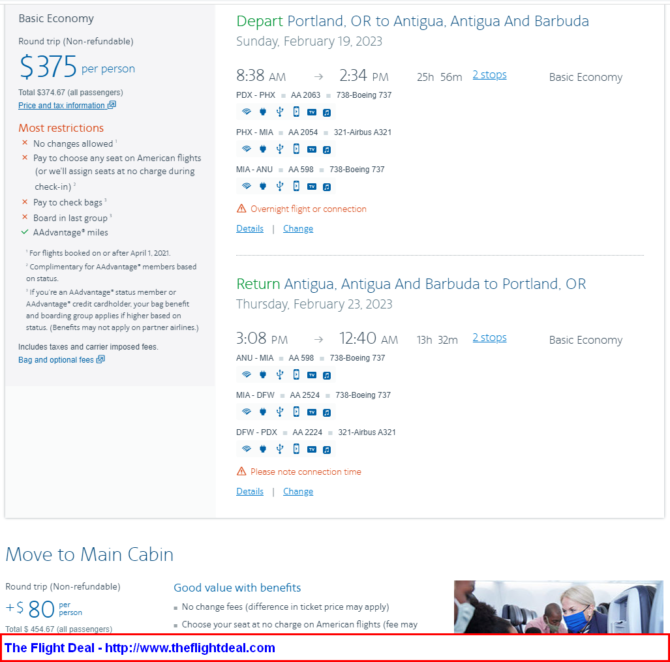Click warning icon beside Please note connection time
The height and width of the screenshot is (662, 670).
click(x=241, y=471)
